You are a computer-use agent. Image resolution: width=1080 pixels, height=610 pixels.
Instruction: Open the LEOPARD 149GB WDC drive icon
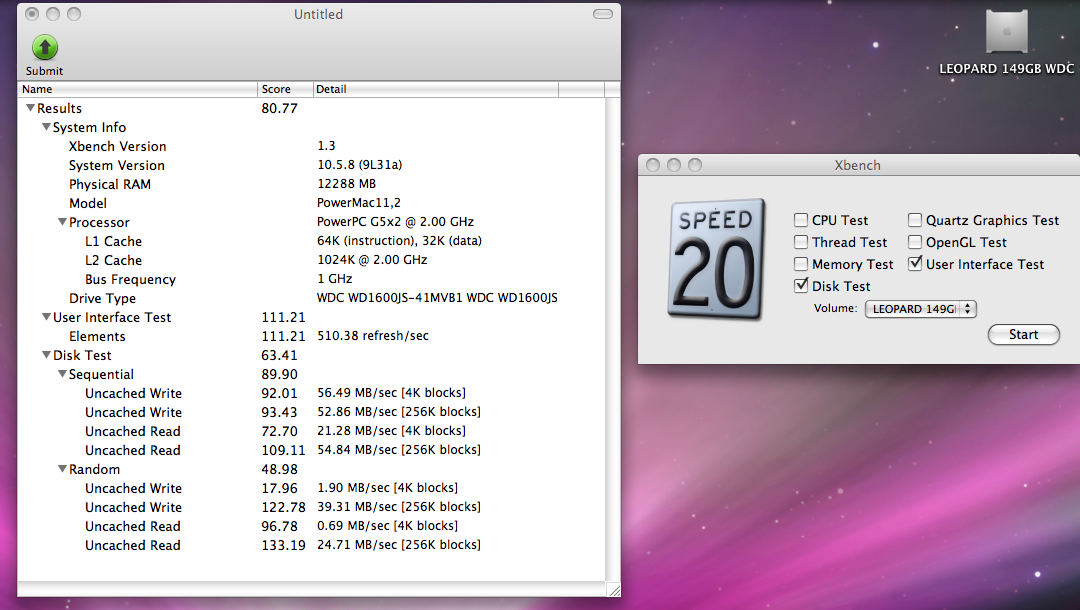click(1006, 31)
